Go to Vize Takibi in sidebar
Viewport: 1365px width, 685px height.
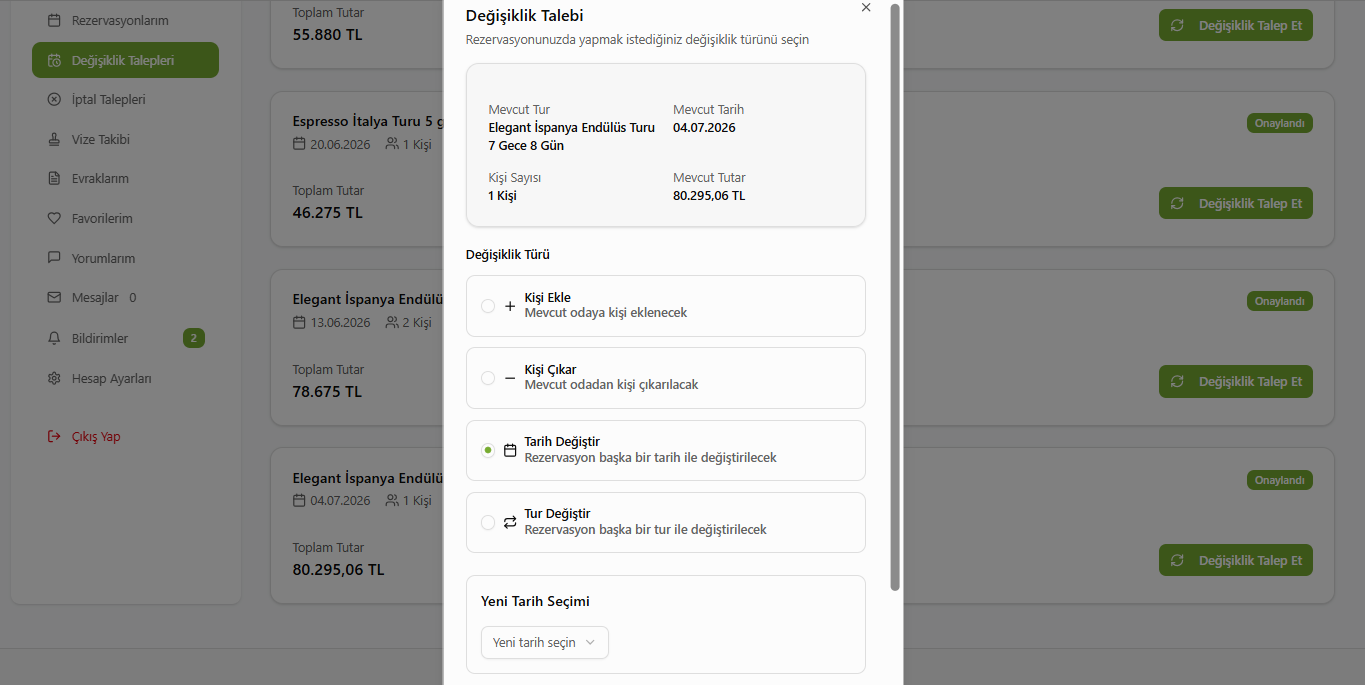click(100, 140)
